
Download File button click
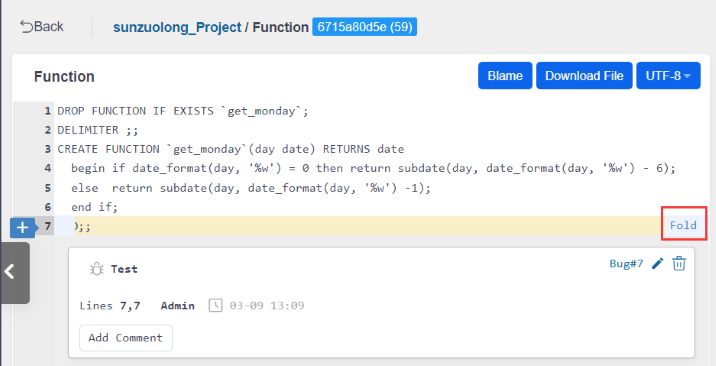click(x=584, y=76)
